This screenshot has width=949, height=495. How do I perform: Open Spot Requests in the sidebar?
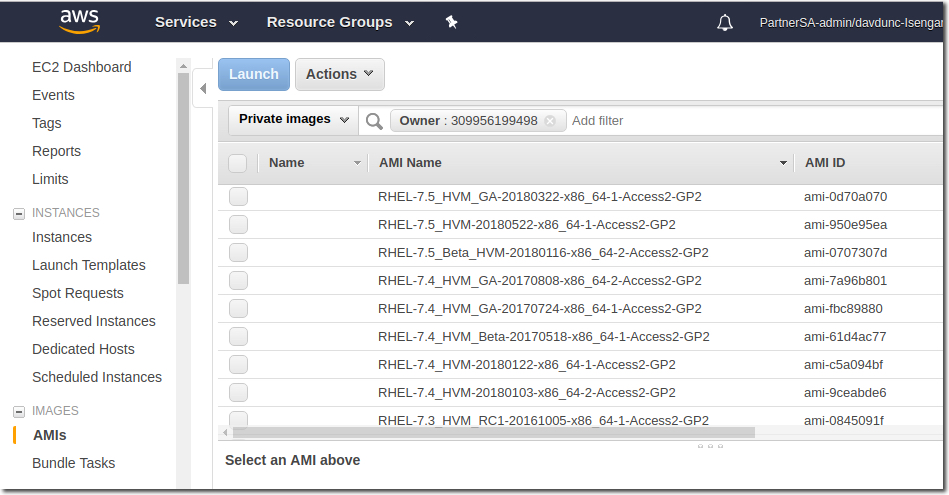point(78,293)
